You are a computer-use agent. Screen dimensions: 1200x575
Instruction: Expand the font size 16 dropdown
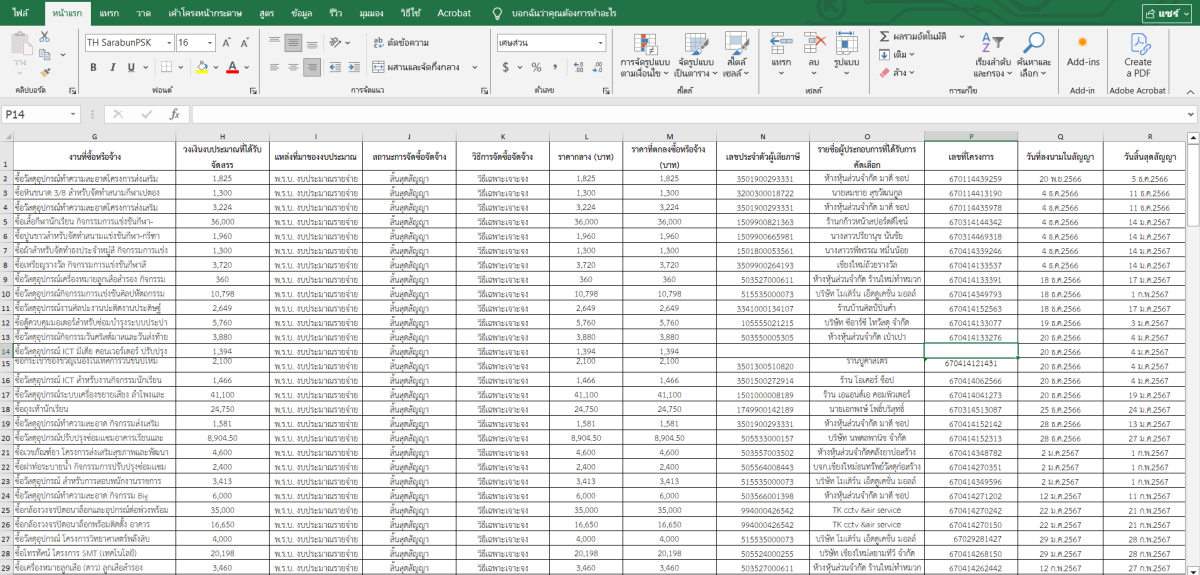pos(209,43)
